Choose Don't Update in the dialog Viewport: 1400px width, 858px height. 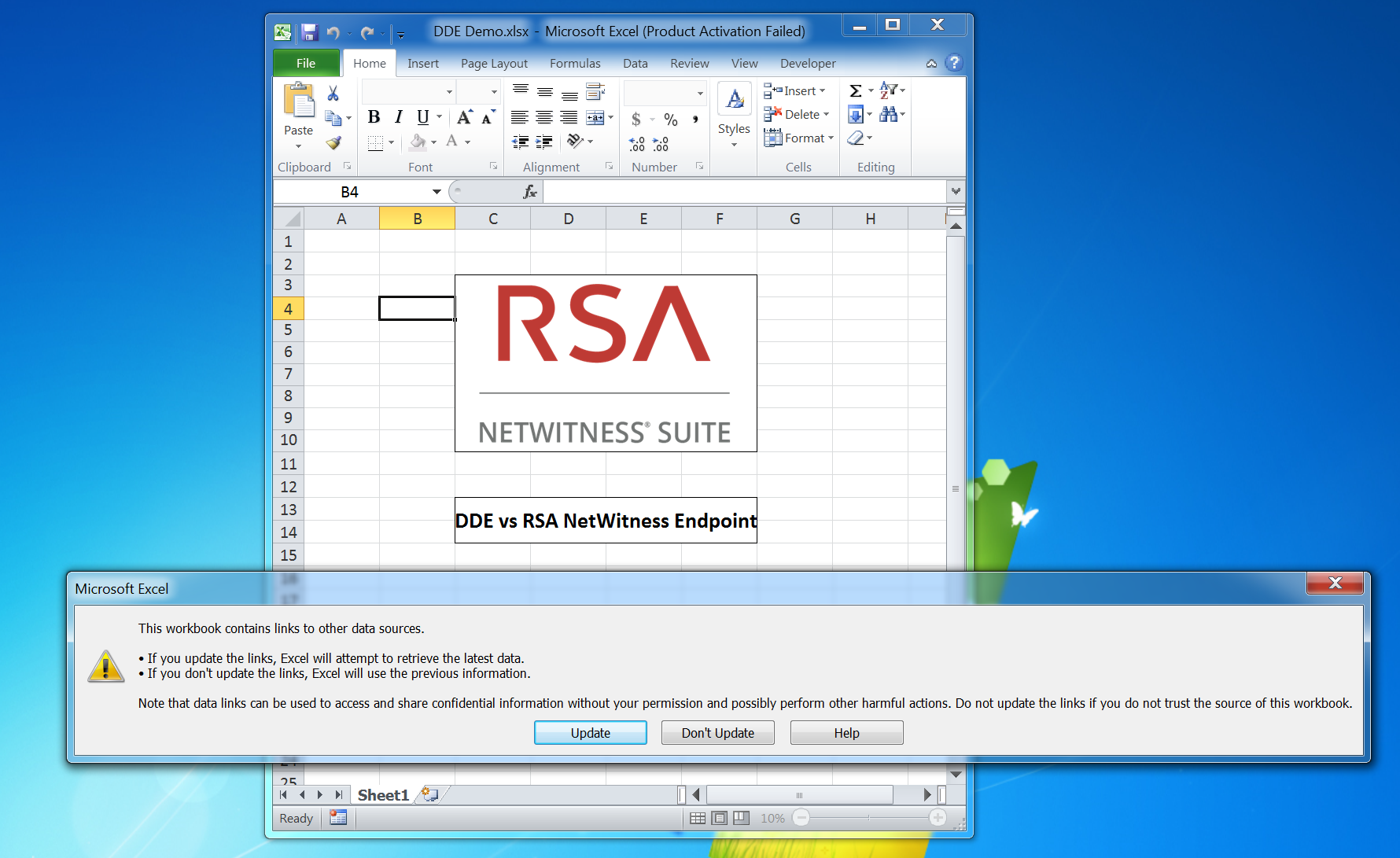pos(717,733)
